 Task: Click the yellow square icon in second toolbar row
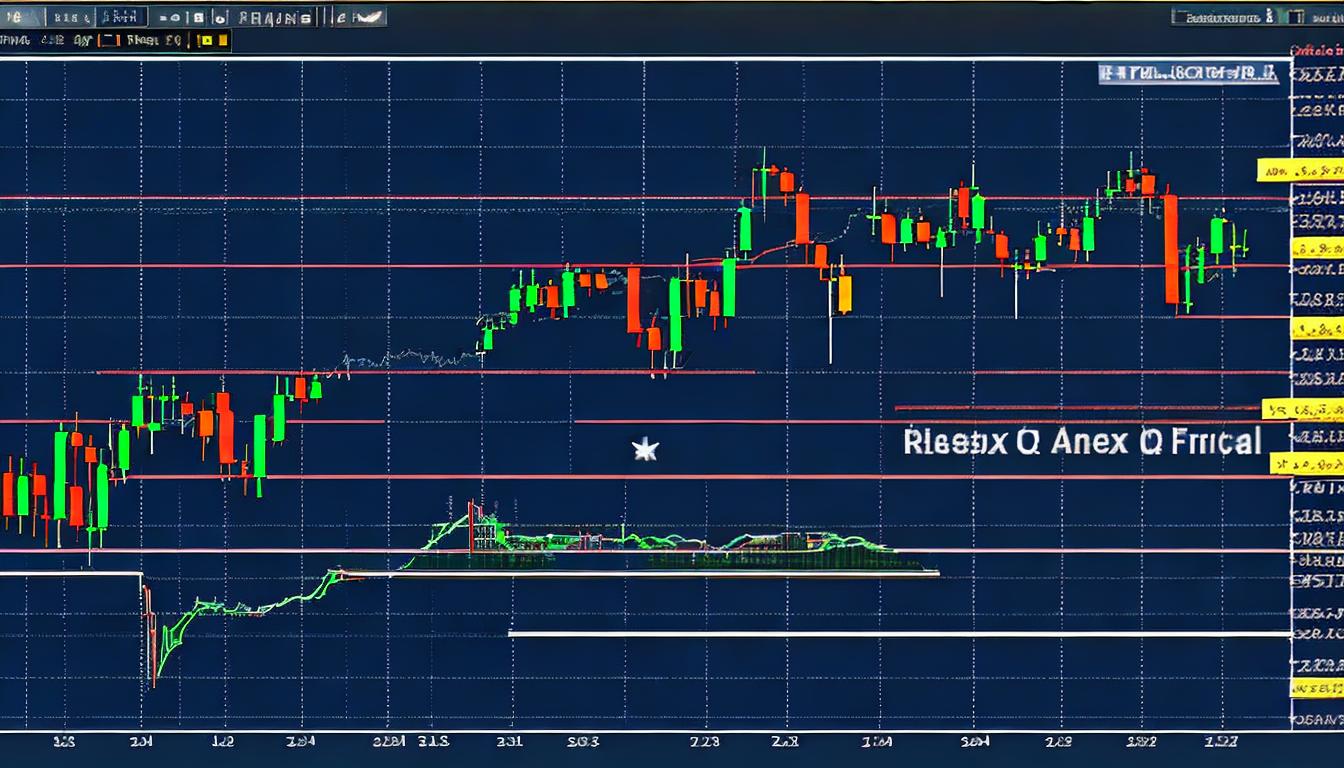pyautogui.click(x=207, y=41)
